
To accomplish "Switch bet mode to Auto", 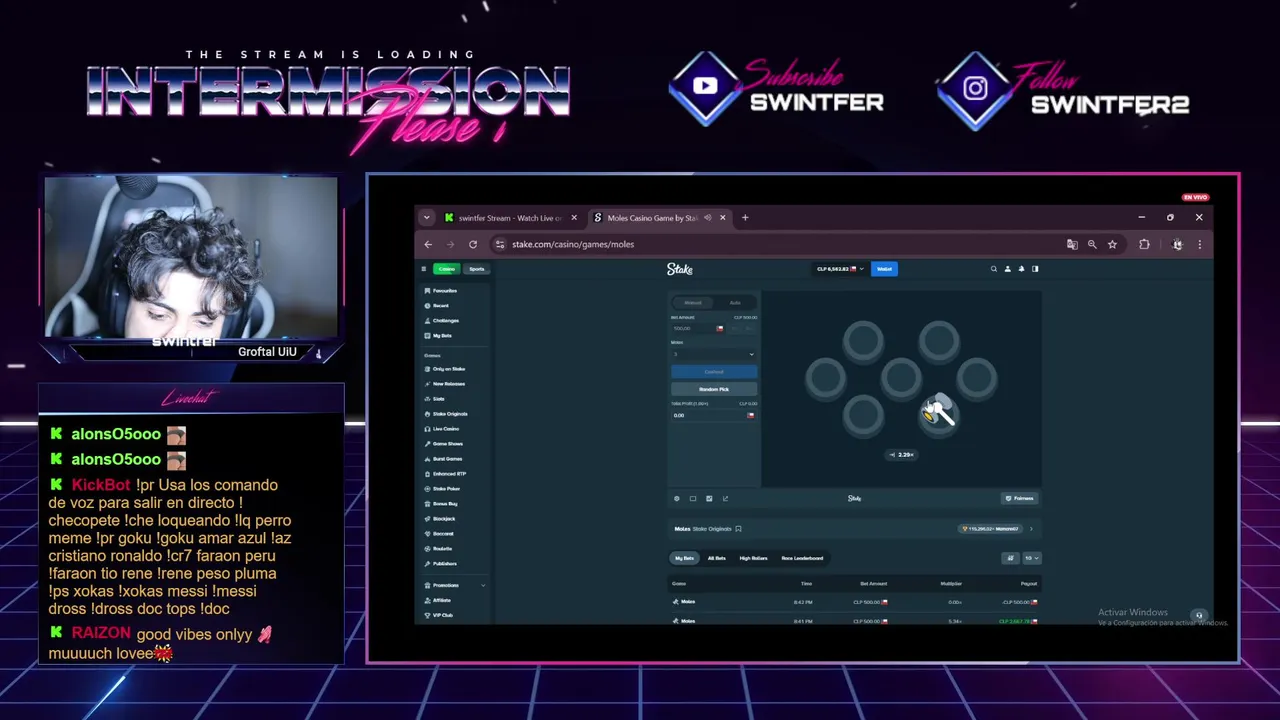I will point(735,302).
